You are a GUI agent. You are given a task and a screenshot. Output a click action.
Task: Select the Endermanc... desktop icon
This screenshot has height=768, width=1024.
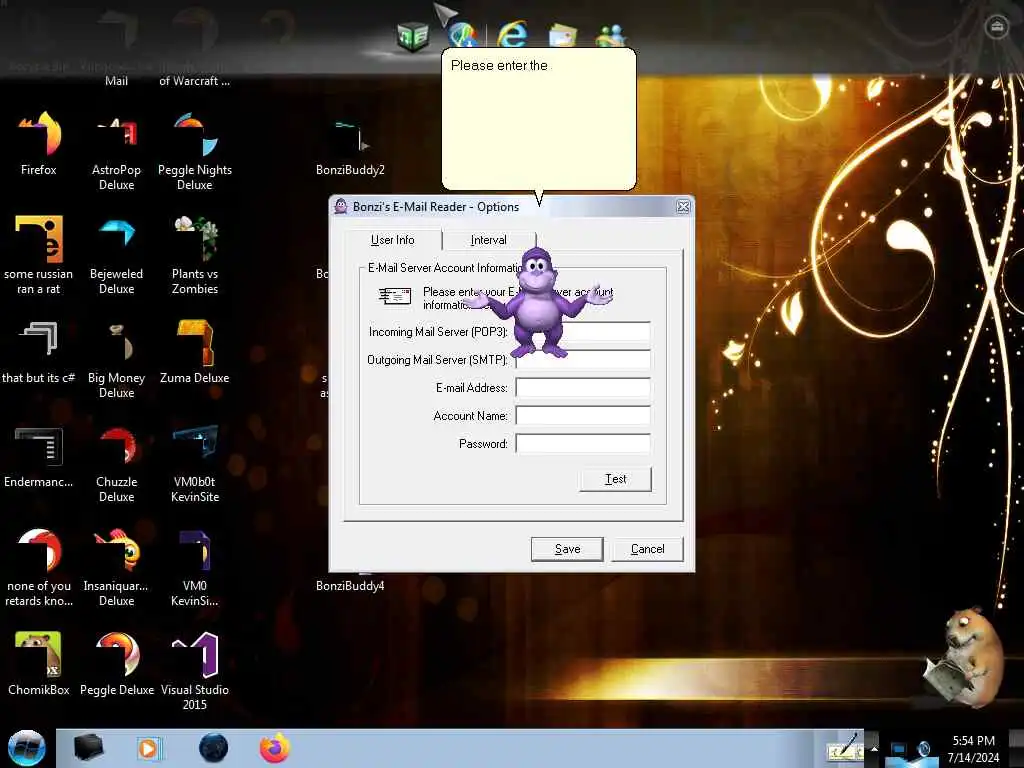[39, 456]
